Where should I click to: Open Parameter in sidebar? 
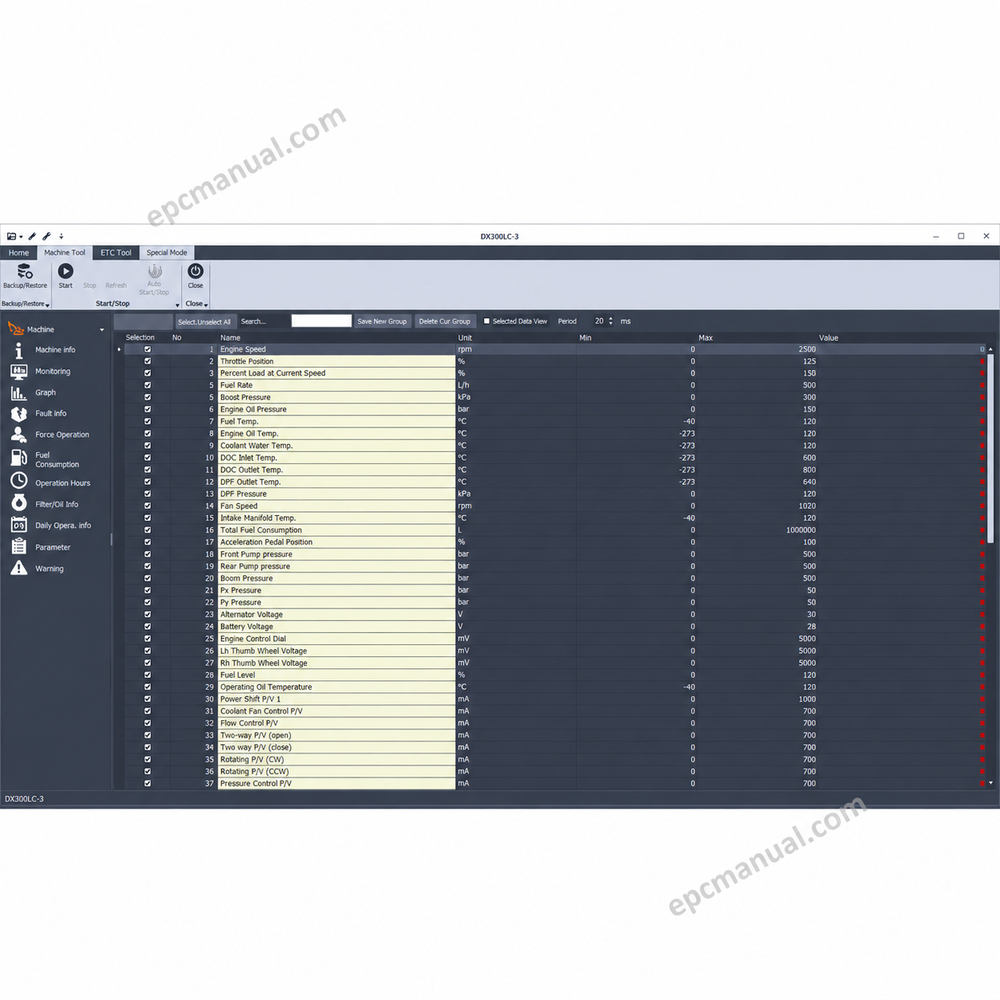pos(52,547)
